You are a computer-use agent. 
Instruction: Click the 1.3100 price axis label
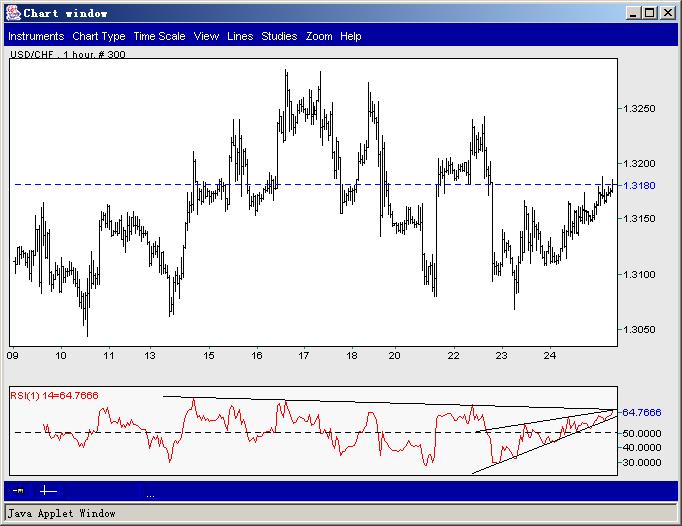(639, 275)
